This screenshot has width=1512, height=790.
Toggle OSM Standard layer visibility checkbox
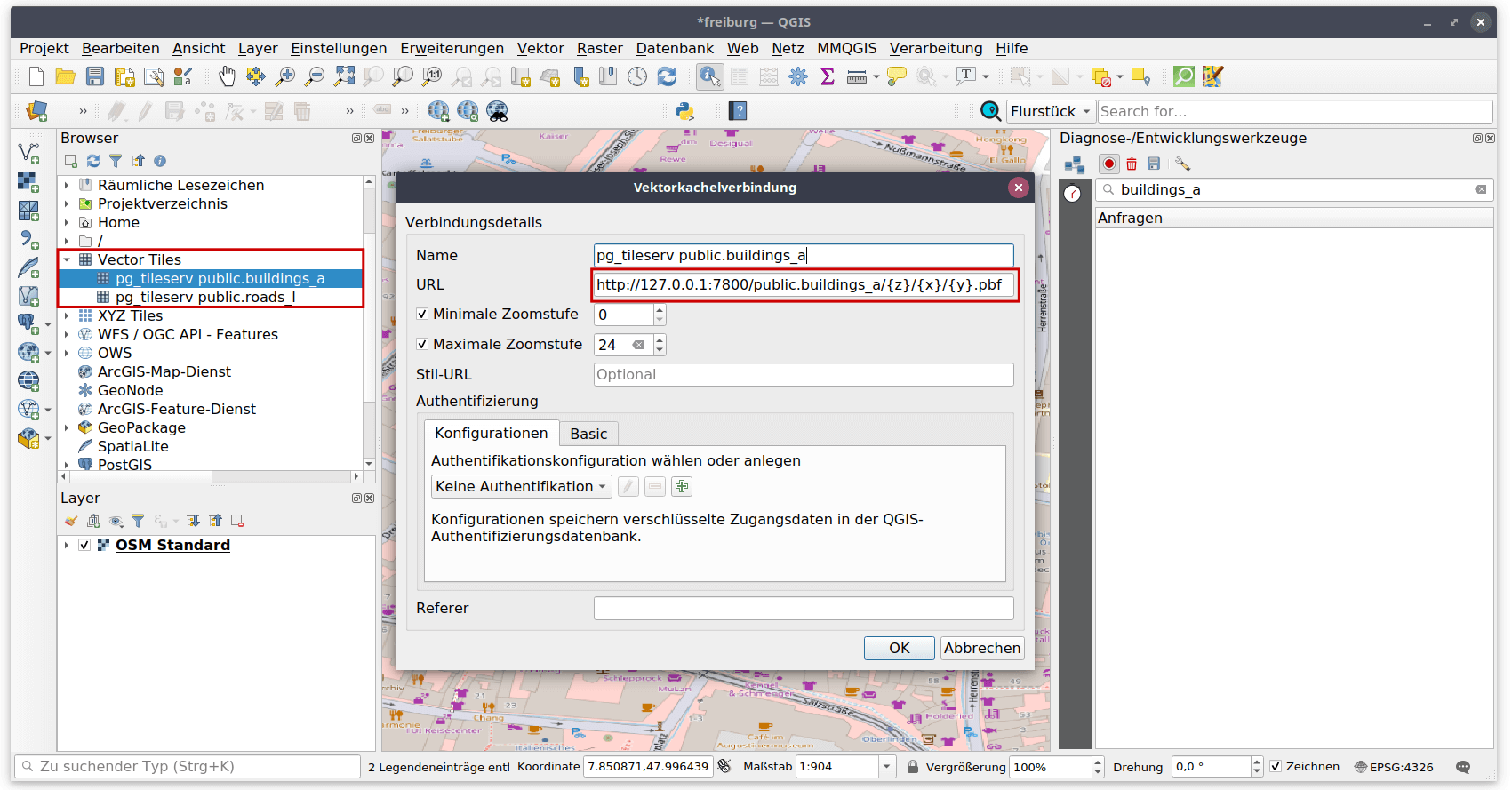(84, 546)
